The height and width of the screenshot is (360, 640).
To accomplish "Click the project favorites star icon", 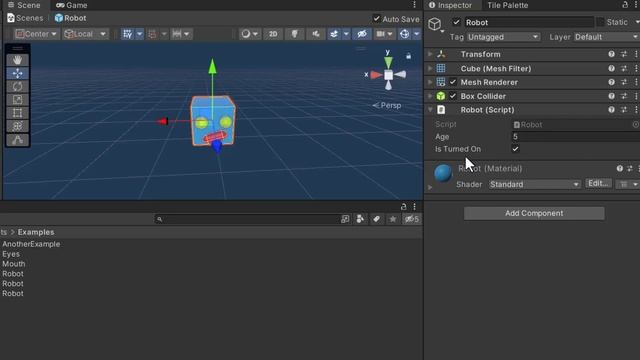I will click(393, 219).
